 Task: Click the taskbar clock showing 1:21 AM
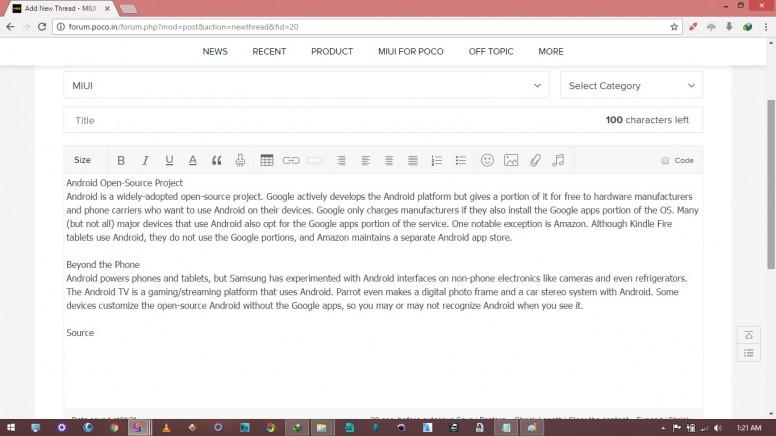749,428
